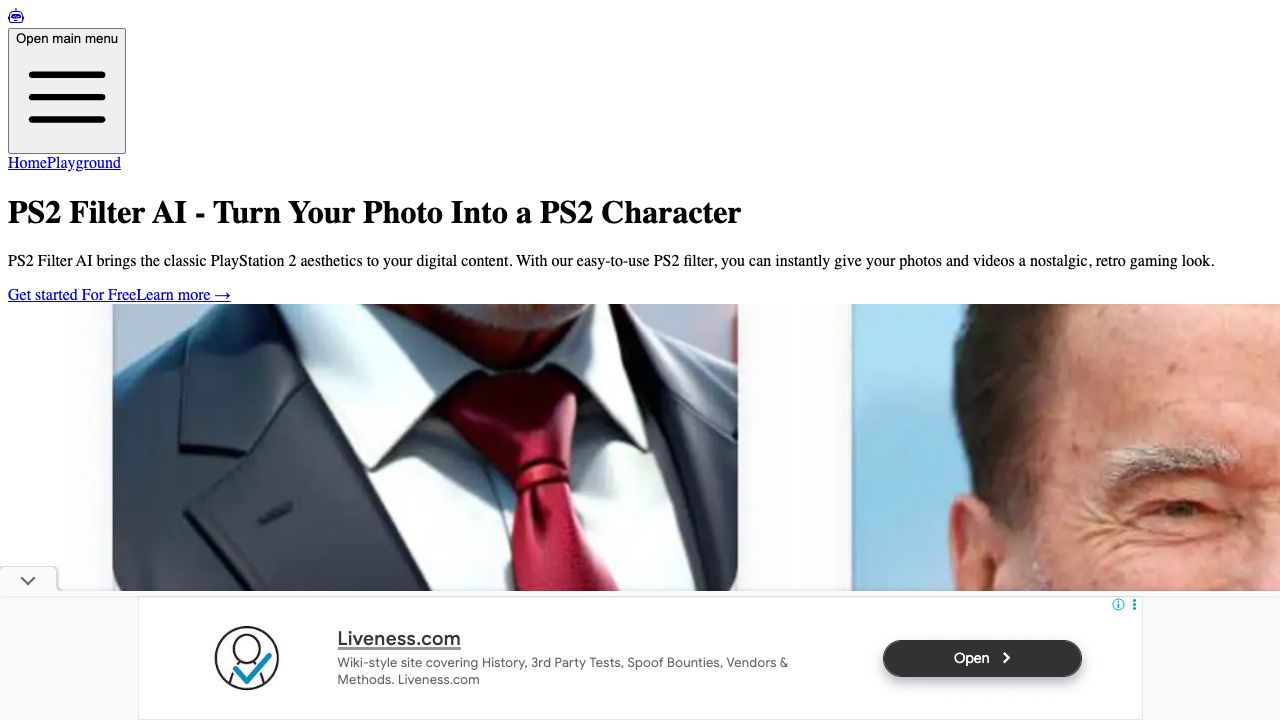The height and width of the screenshot is (720, 1280).
Task: Click the 'Open main menu' label text
Action: pyautogui.click(x=67, y=39)
